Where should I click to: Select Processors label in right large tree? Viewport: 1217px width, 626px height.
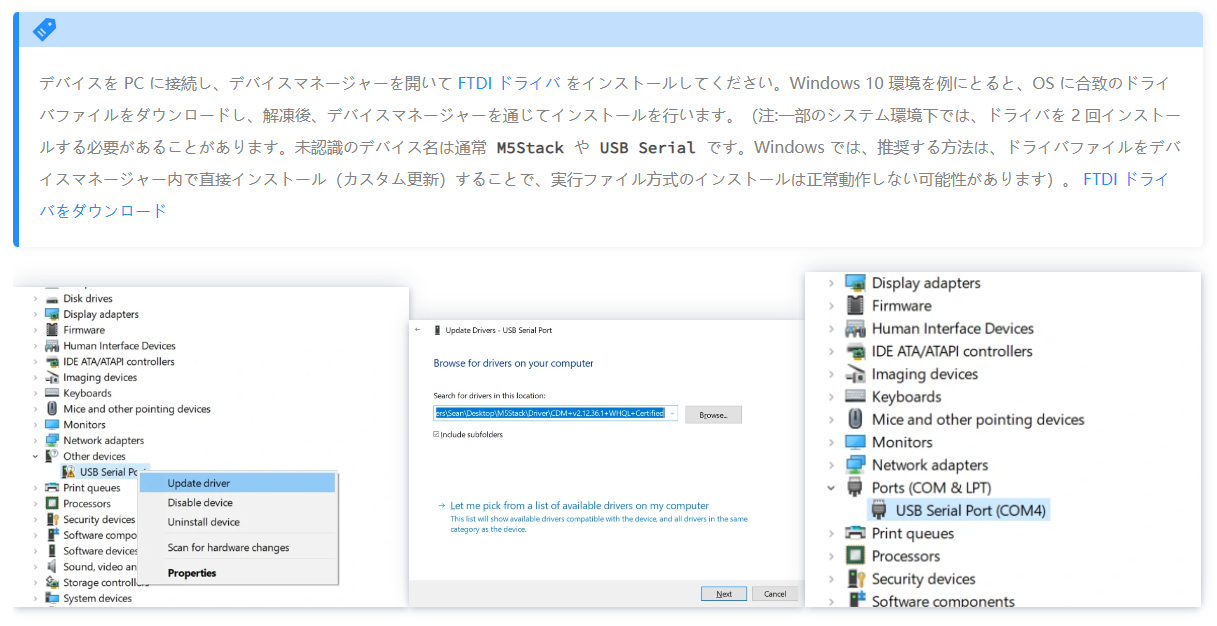(x=906, y=556)
